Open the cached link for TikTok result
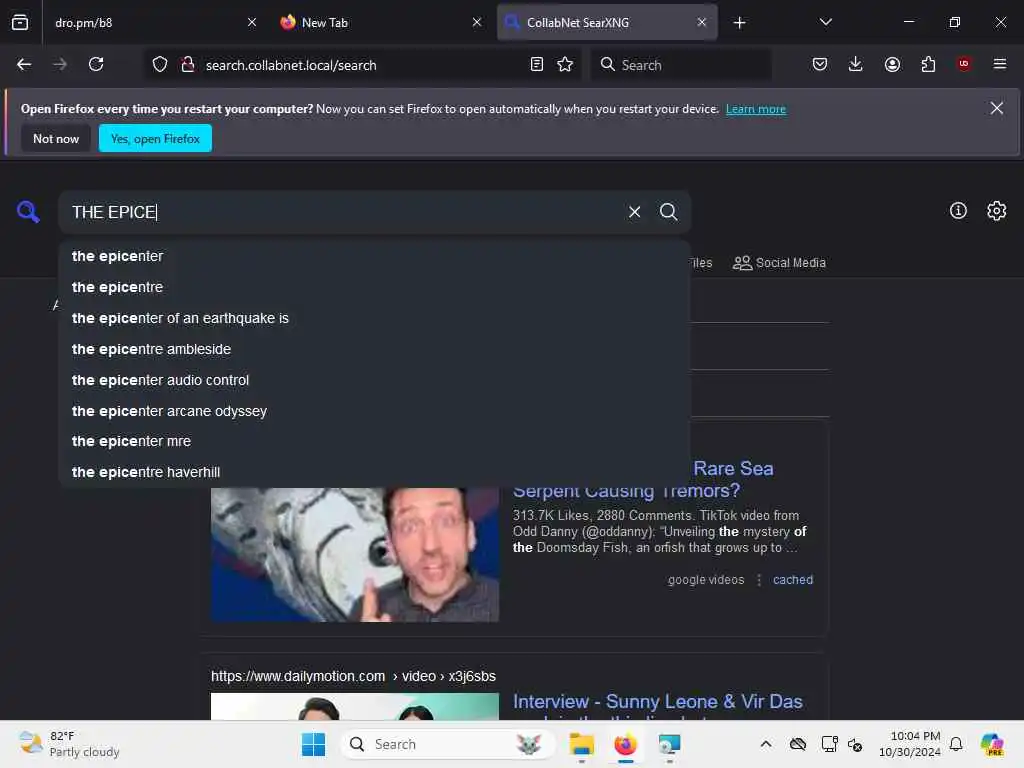Viewport: 1024px width, 768px height. [793, 579]
